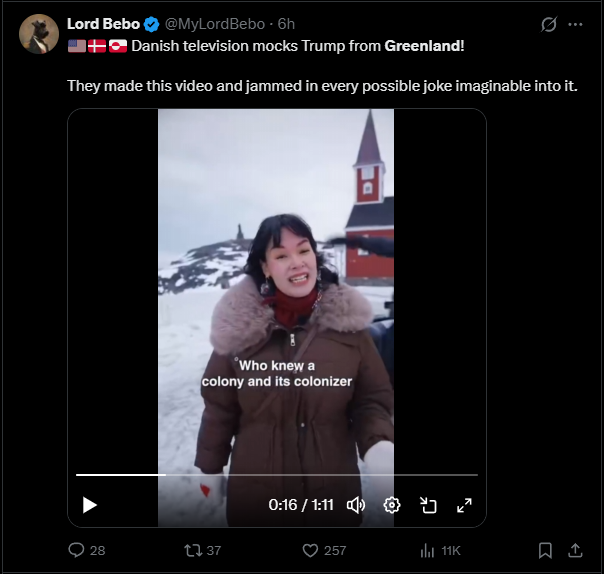Reply to the post via comment icon

click(x=76, y=550)
